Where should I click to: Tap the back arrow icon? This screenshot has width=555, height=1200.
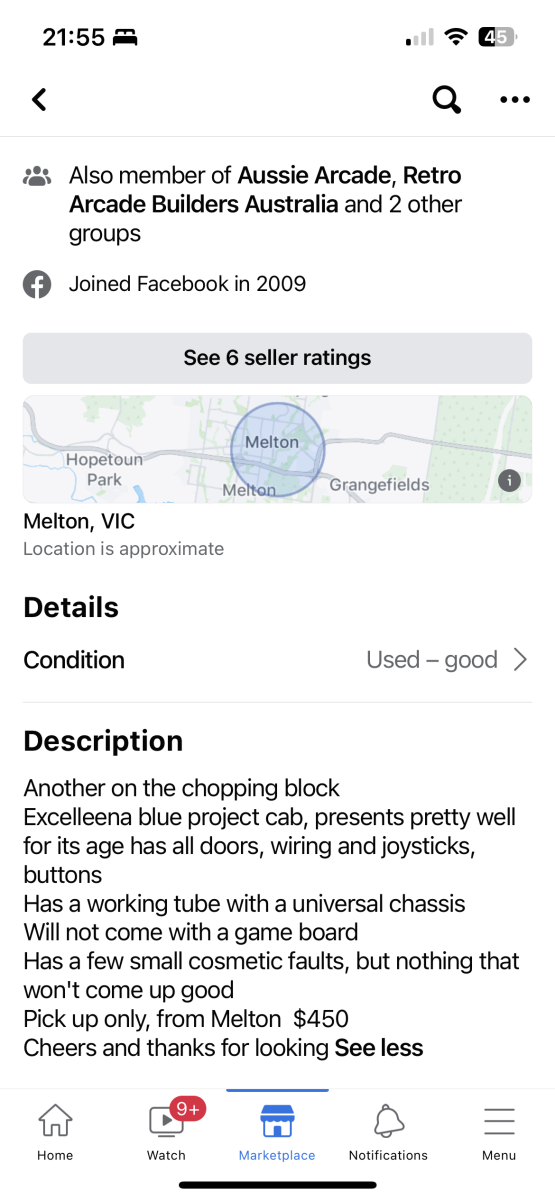coord(39,99)
